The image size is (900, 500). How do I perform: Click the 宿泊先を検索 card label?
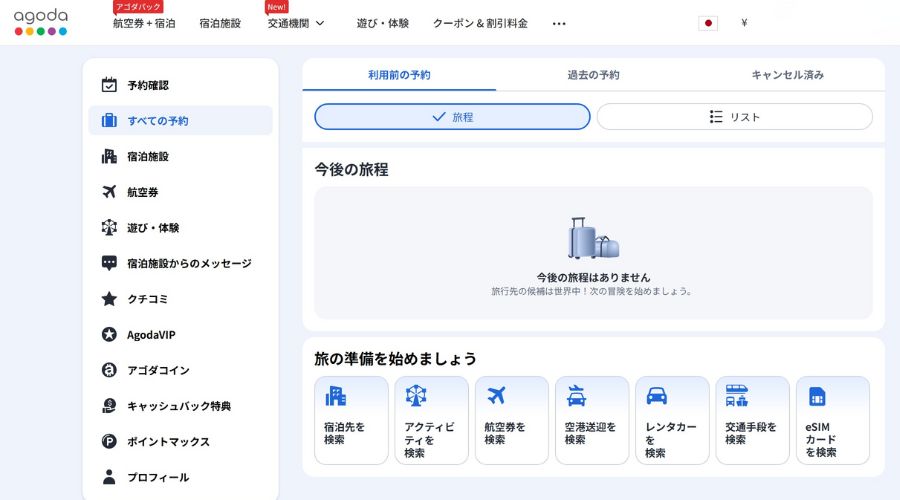[344, 433]
